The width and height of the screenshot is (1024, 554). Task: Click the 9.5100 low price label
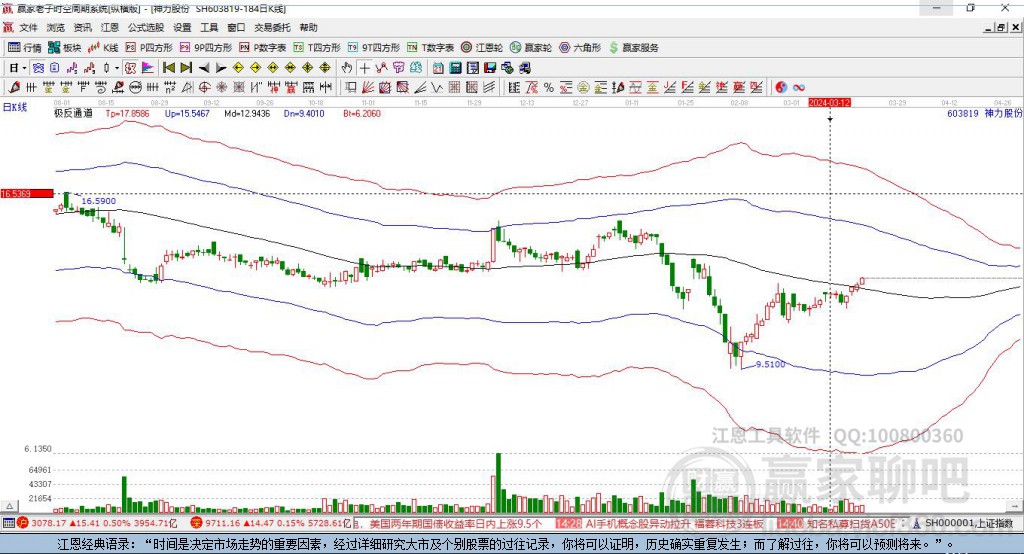point(771,364)
